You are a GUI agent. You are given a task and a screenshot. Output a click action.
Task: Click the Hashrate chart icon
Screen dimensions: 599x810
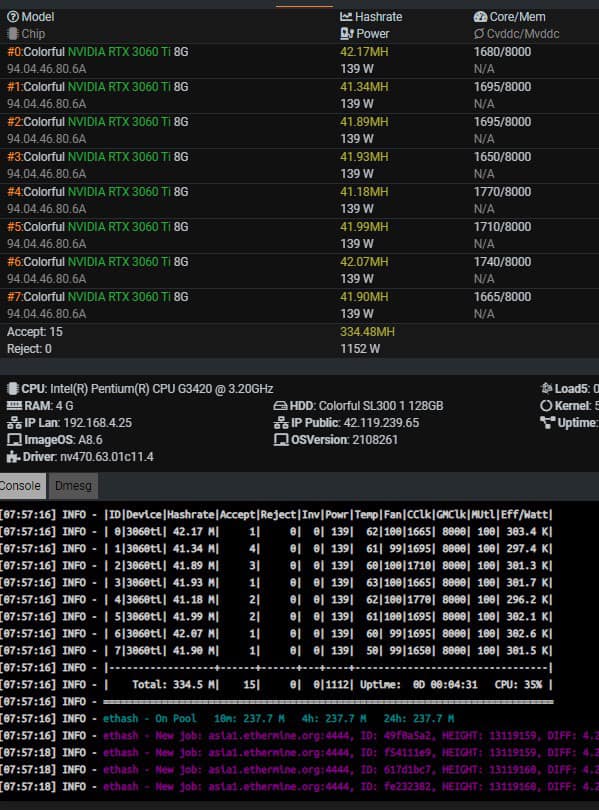346,17
